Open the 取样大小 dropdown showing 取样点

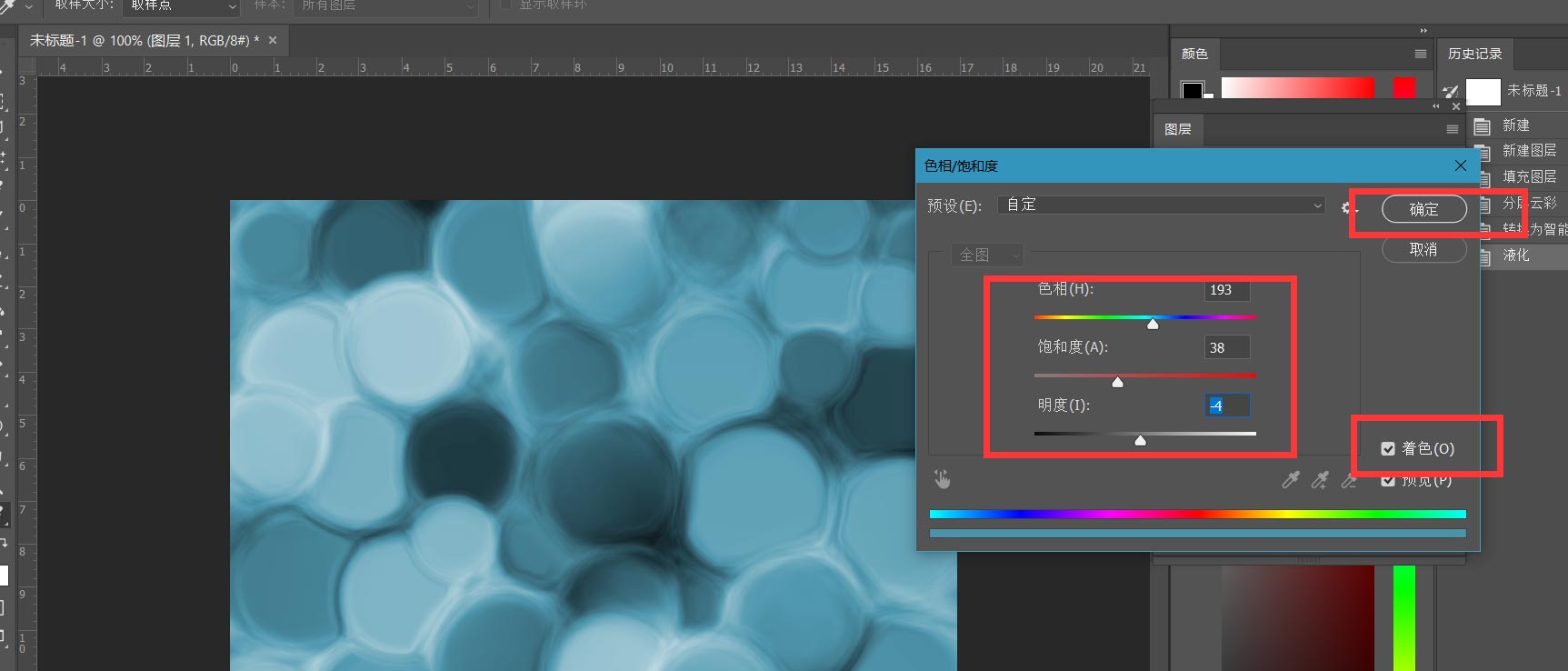click(181, 5)
